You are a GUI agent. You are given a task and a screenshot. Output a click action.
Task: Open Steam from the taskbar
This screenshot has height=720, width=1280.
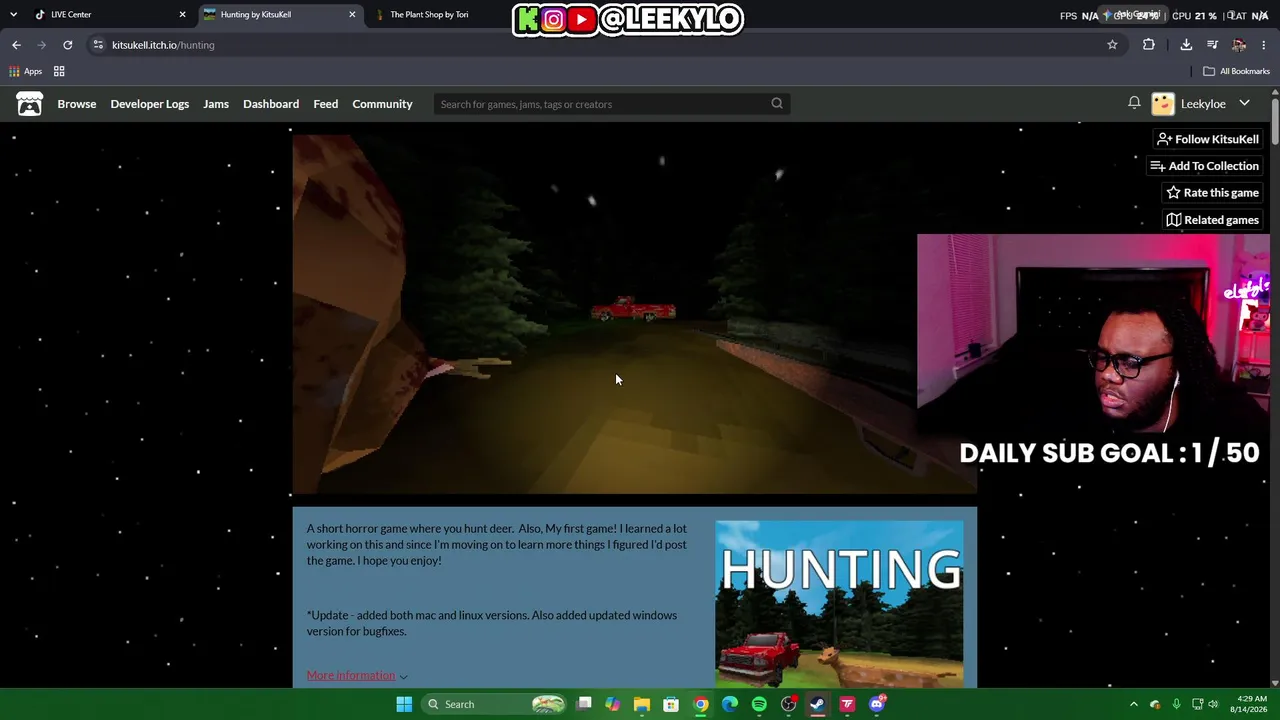pos(818,704)
